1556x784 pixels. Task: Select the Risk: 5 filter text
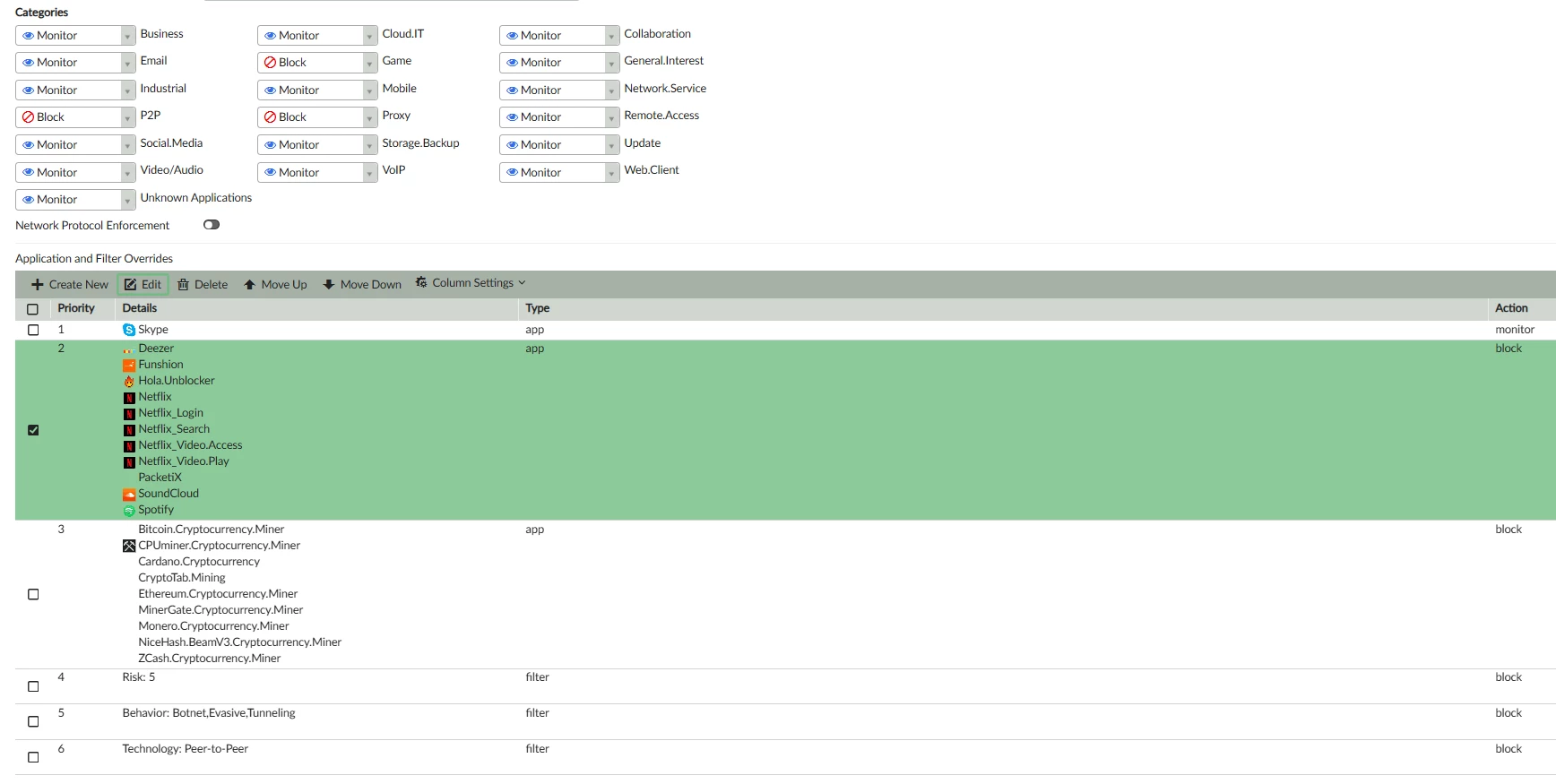click(139, 677)
